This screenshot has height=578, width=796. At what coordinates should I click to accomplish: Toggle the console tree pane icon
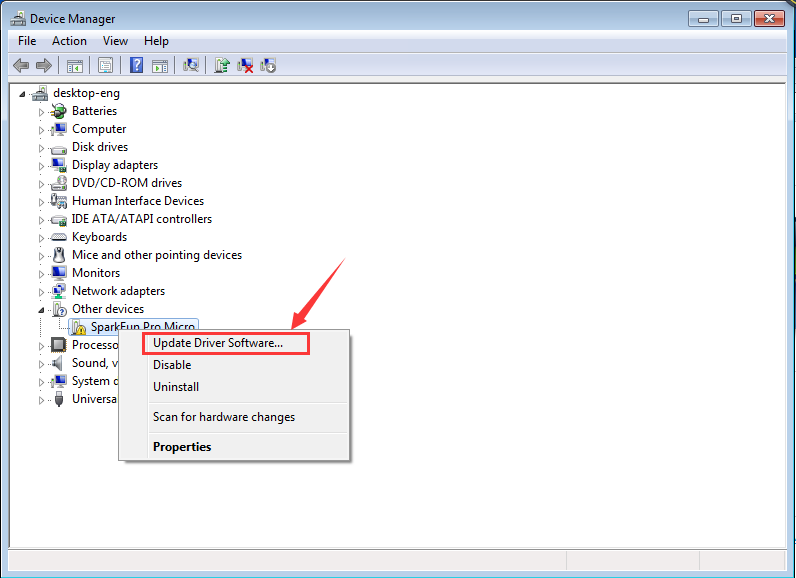tap(75, 65)
